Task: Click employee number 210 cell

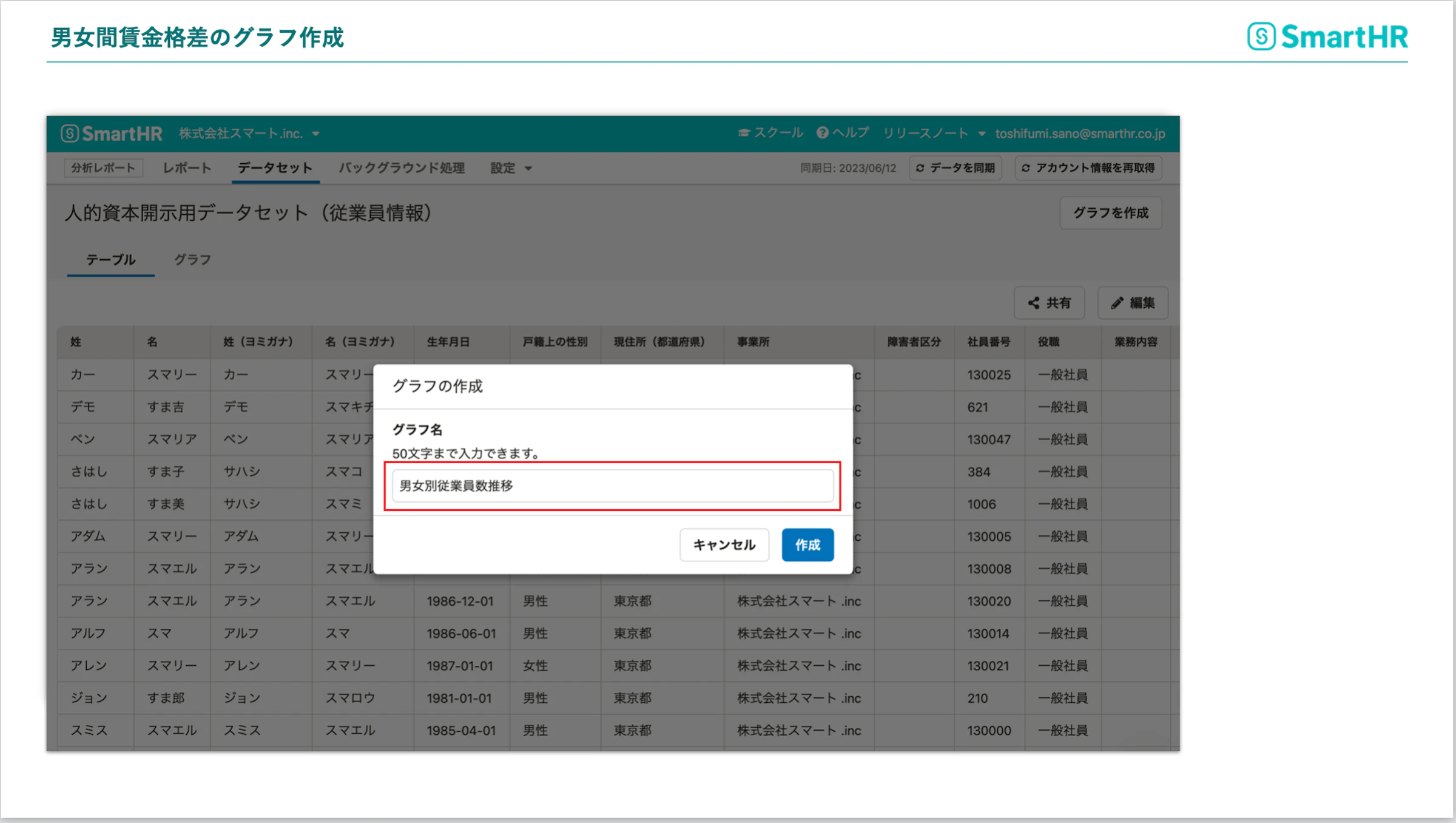Action: pos(989,698)
